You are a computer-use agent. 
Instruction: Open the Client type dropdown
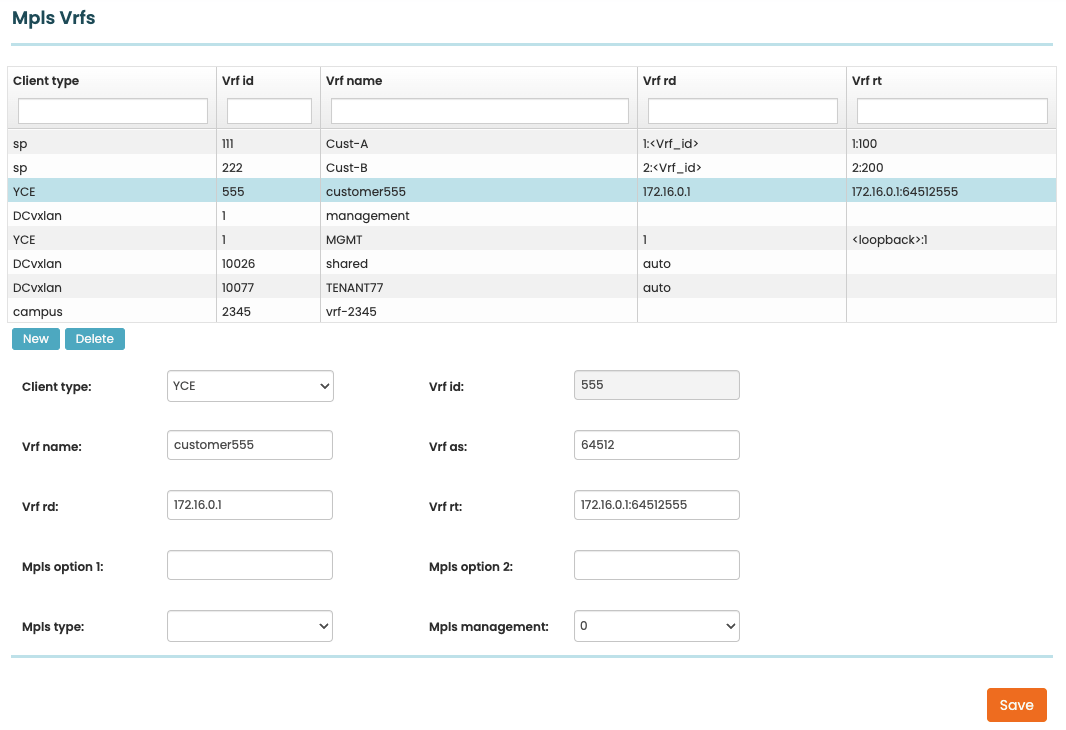tap(250, 386)
